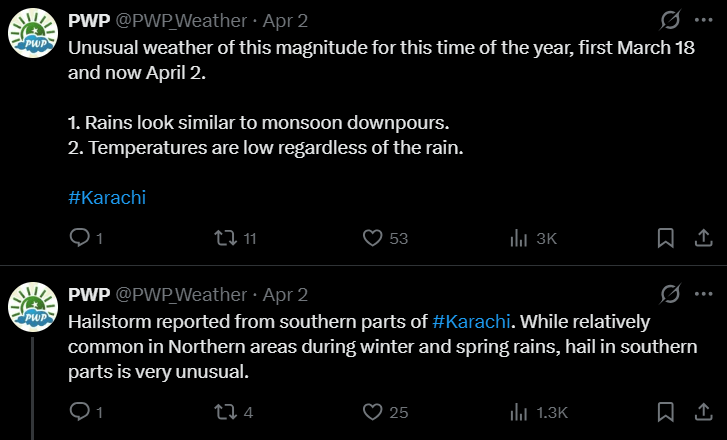Click #Karachi hashtag below first tweet
The image size is (727, 440).
(x=107, y=197)
